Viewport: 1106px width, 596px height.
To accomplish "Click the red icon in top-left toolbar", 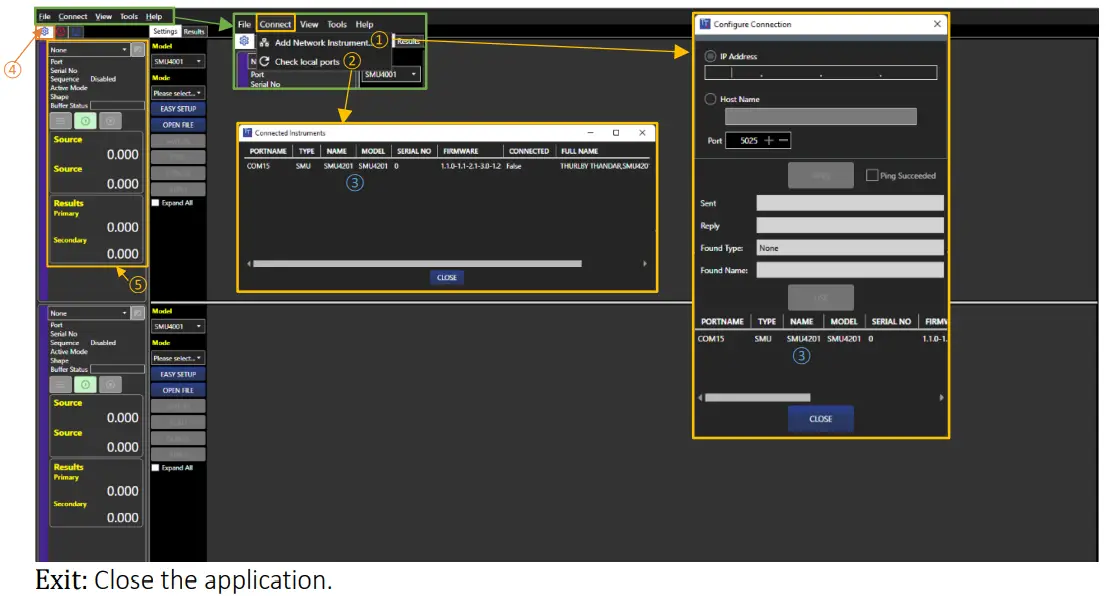I will click(61, 32).
